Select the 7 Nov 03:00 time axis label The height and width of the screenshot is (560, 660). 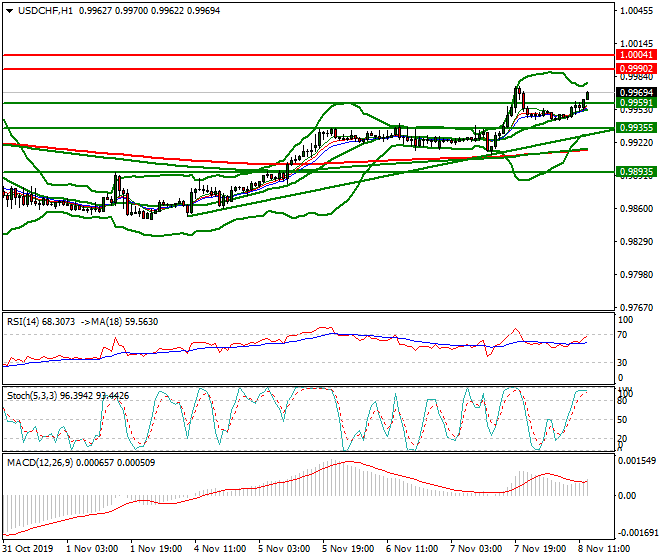click(476, 549)
